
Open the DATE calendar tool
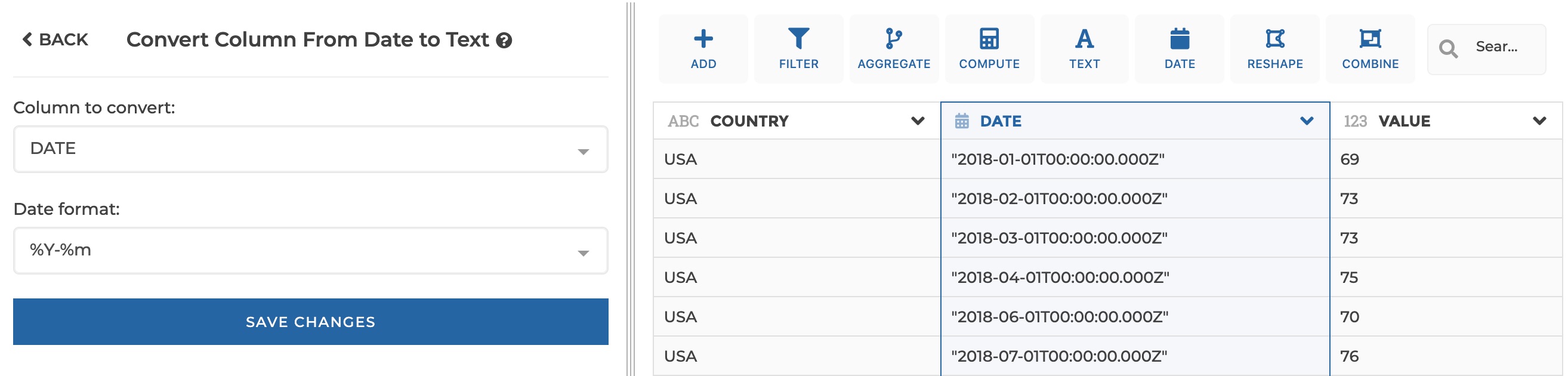pos(1179,49)
